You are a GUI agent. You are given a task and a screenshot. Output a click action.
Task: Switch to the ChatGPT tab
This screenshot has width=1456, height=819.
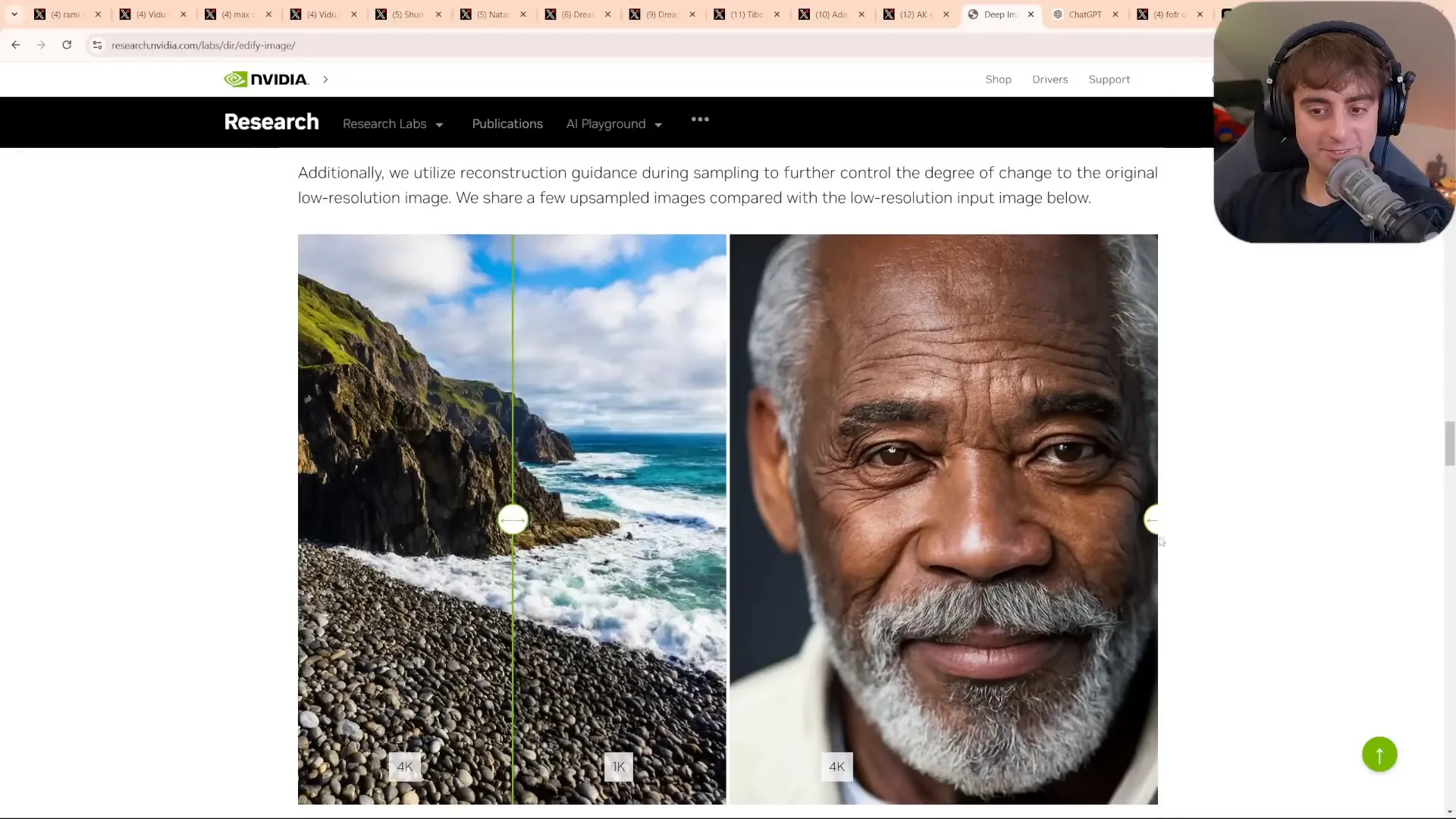[x=1085, y=14]
